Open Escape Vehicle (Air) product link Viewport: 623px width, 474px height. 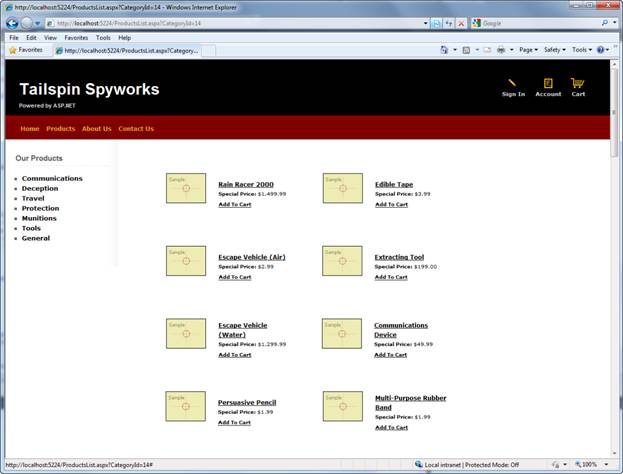point(252,257)
